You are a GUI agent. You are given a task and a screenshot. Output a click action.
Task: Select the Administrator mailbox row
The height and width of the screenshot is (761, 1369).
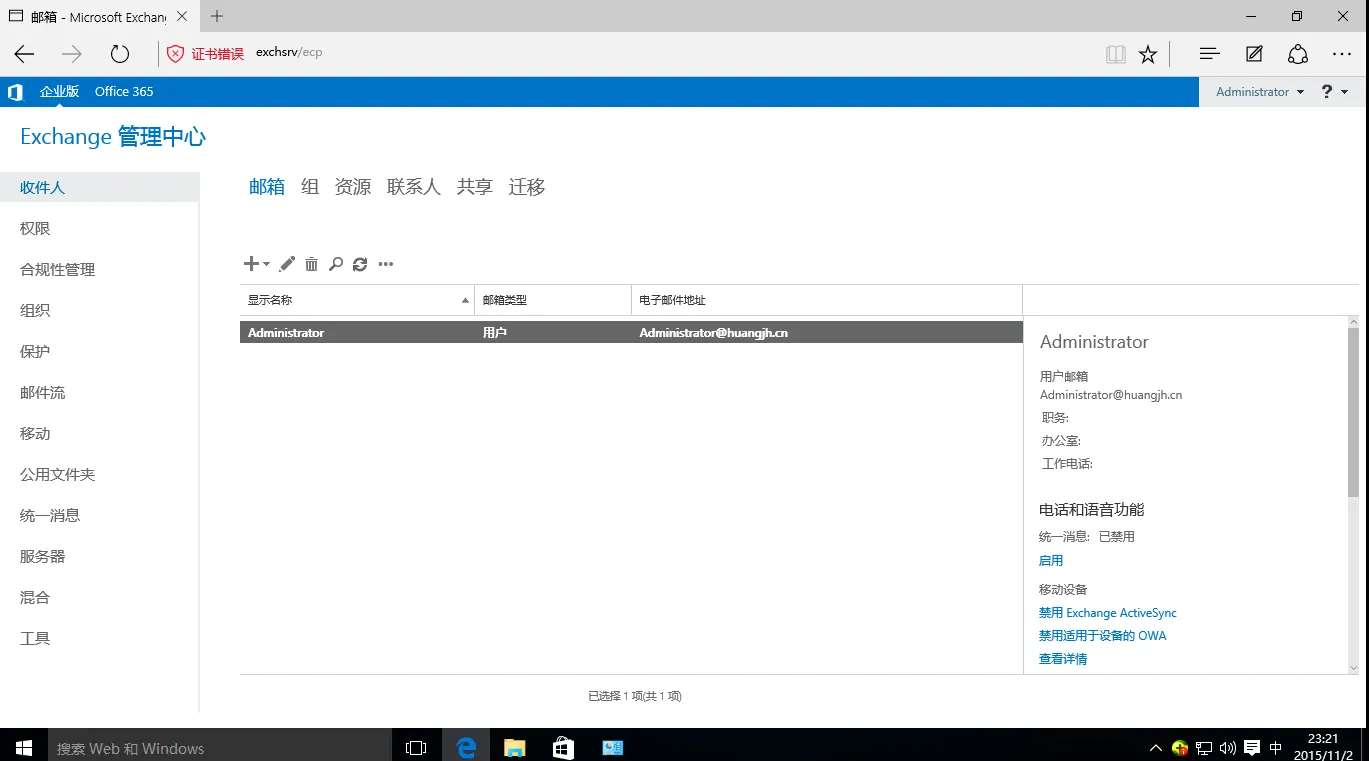pyautogui.click(x=631, y=332)
